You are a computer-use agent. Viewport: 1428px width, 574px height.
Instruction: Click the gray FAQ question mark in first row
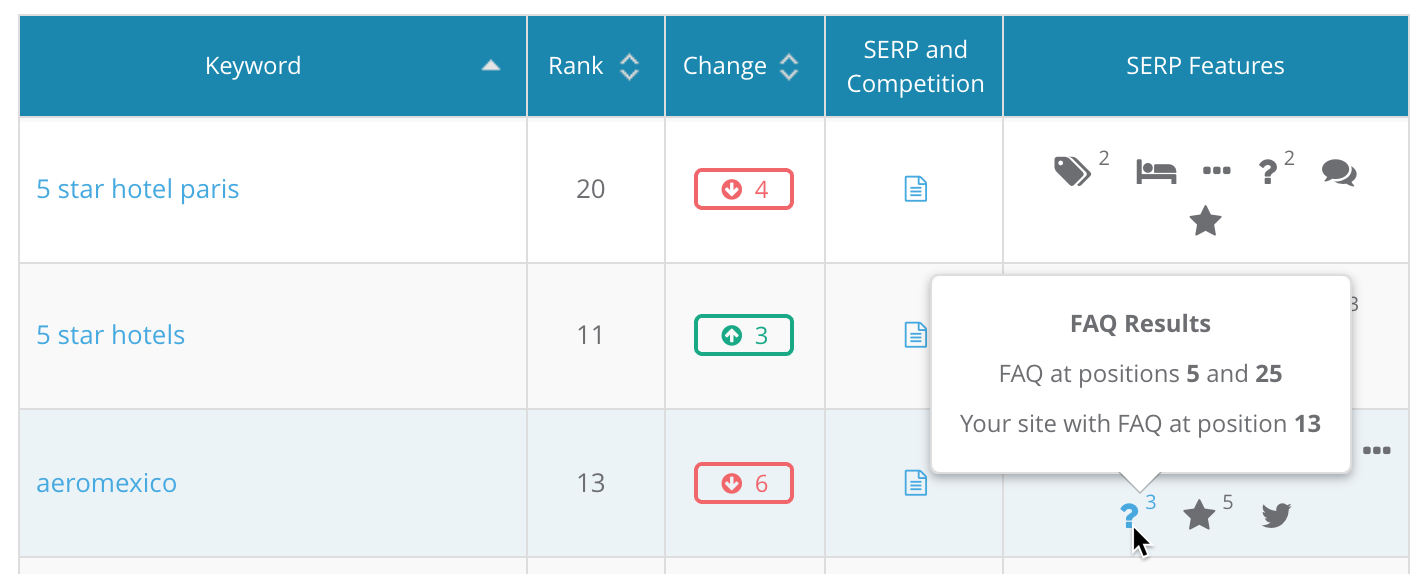[1268, 173]
